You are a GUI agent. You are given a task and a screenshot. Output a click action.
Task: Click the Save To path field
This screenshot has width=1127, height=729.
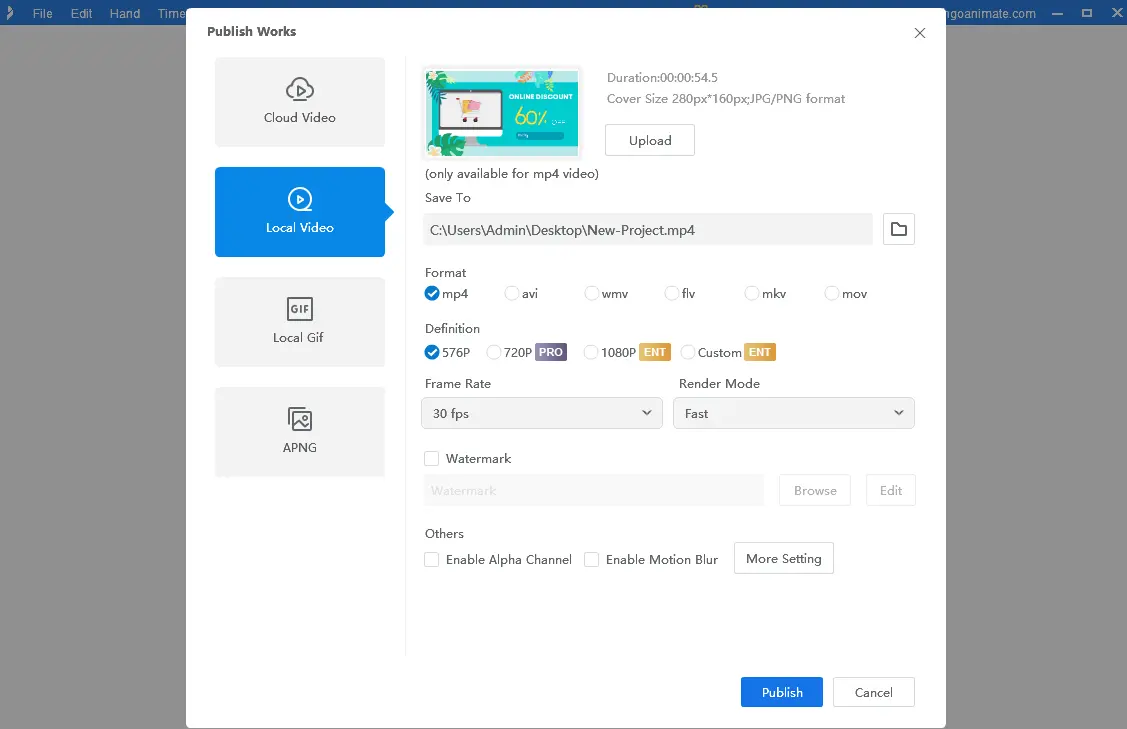click(647, 229)
